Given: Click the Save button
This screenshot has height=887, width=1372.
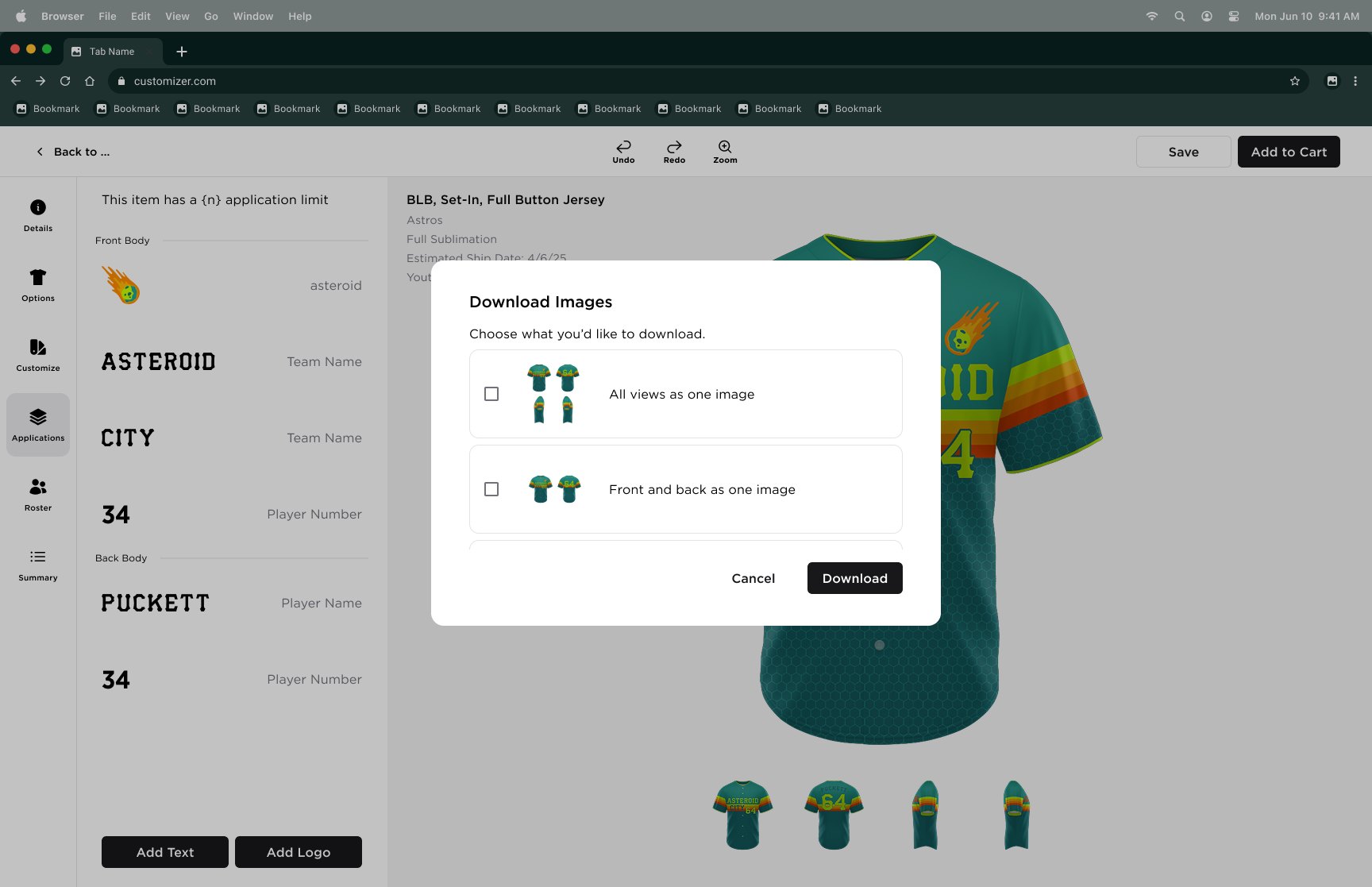Looking at the screenshot, I should pyautogui.click(x=1184, y=152).
